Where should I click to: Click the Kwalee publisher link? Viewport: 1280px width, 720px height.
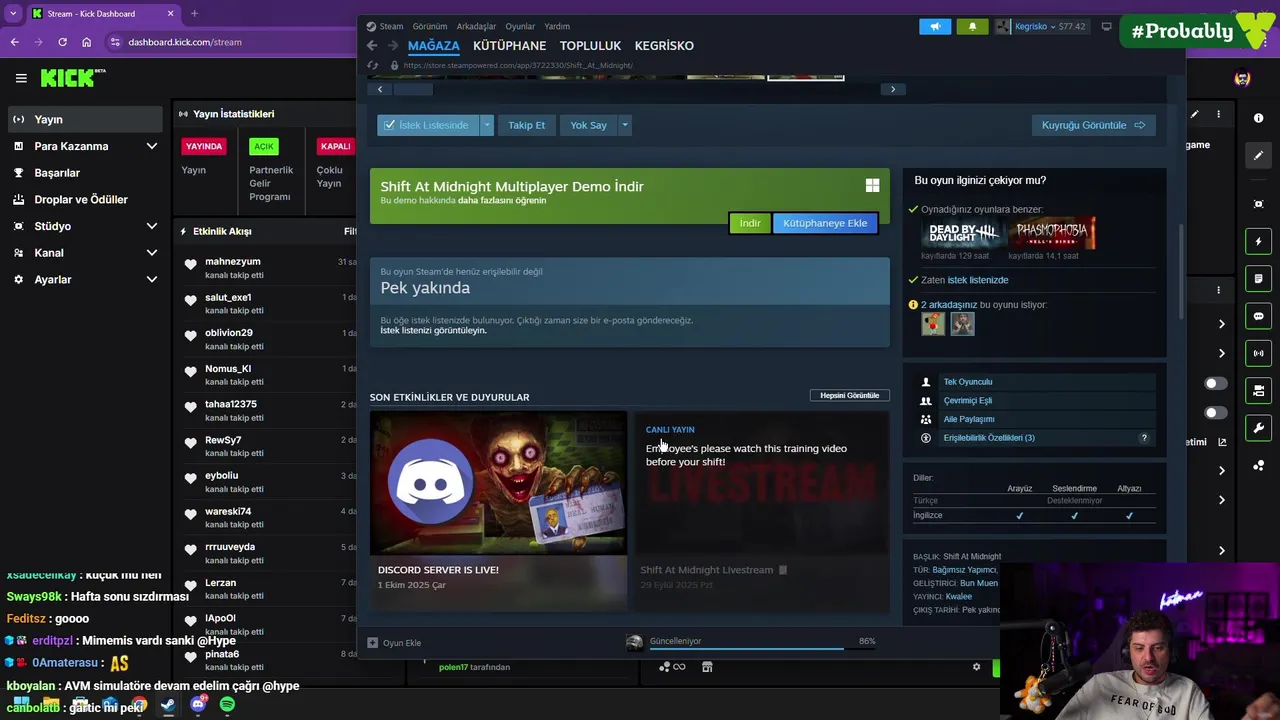(958, 597)
